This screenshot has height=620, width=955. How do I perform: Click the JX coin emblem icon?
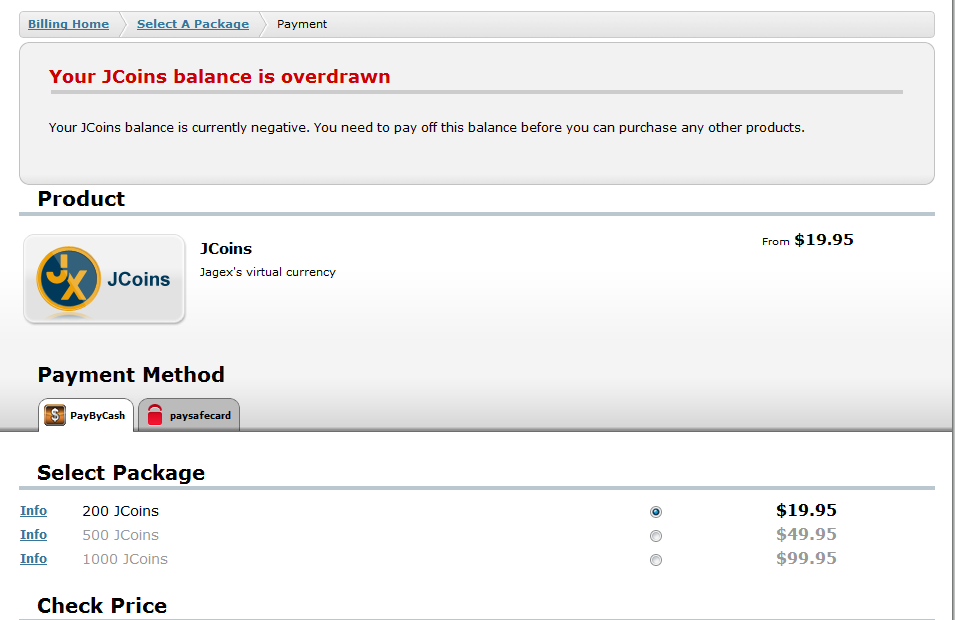(x=68, y=278)
